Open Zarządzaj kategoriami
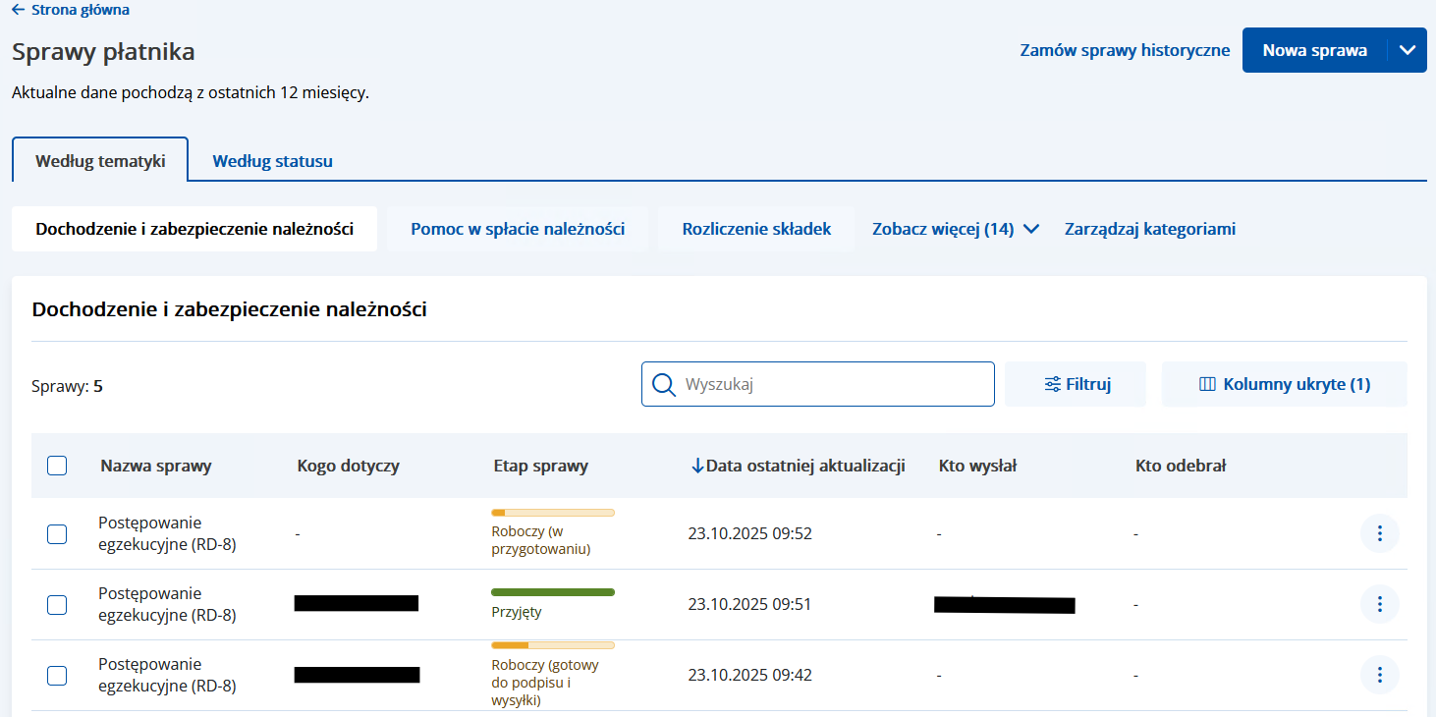Screen dimensions: 1440x720 (x=1149, y=229)
